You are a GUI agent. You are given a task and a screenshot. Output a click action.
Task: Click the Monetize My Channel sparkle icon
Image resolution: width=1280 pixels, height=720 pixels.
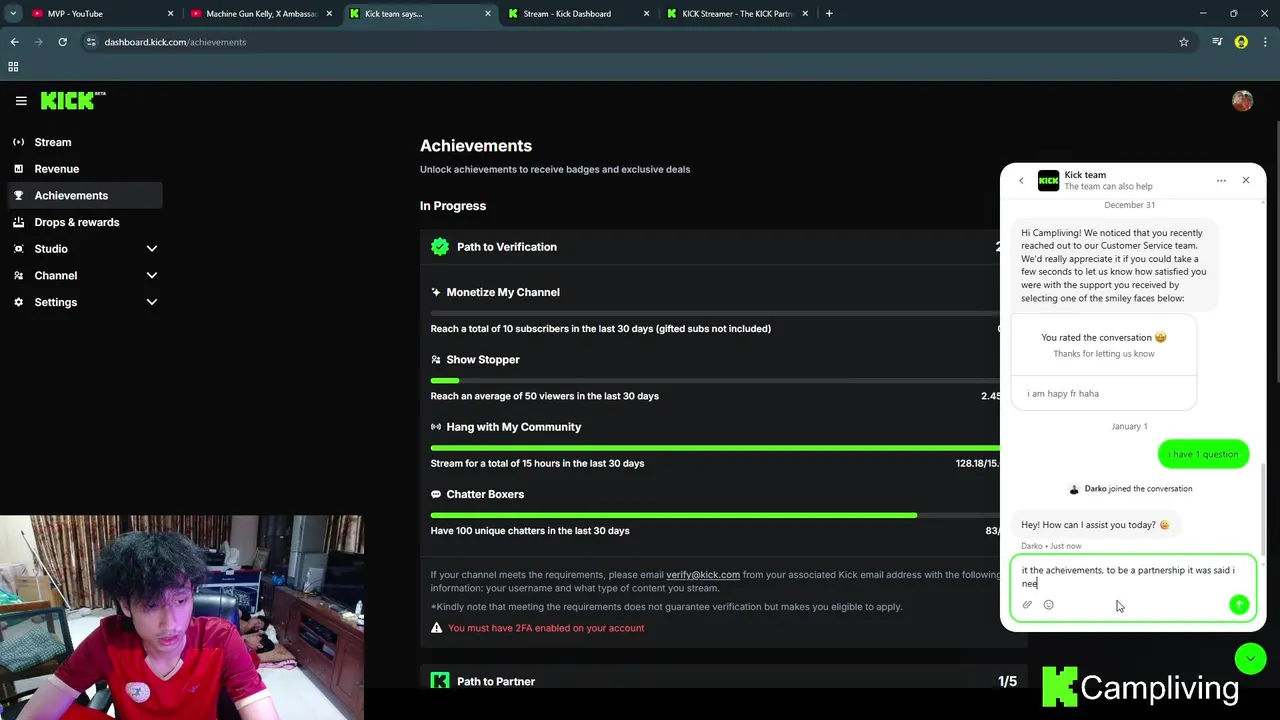click(436, 292)
